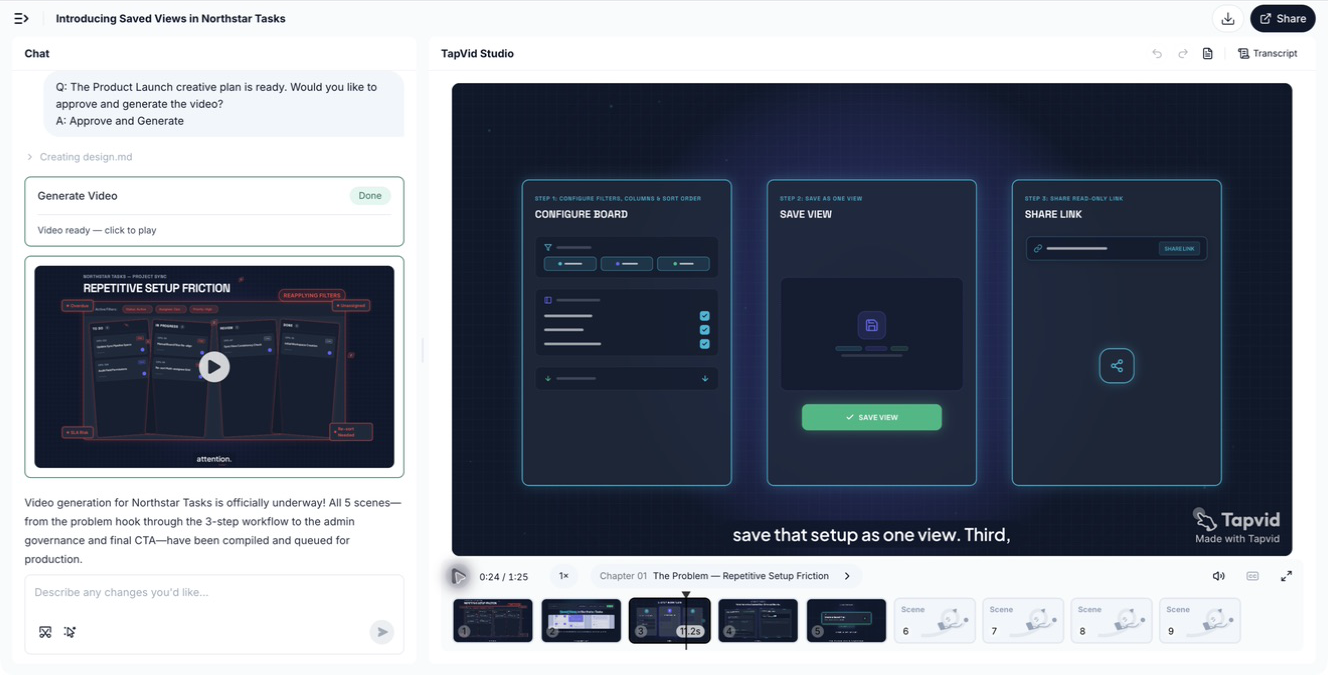Click the 0:24 / 1:25 time display
This screenshot has width=1328, height=675.
(504, 577)
